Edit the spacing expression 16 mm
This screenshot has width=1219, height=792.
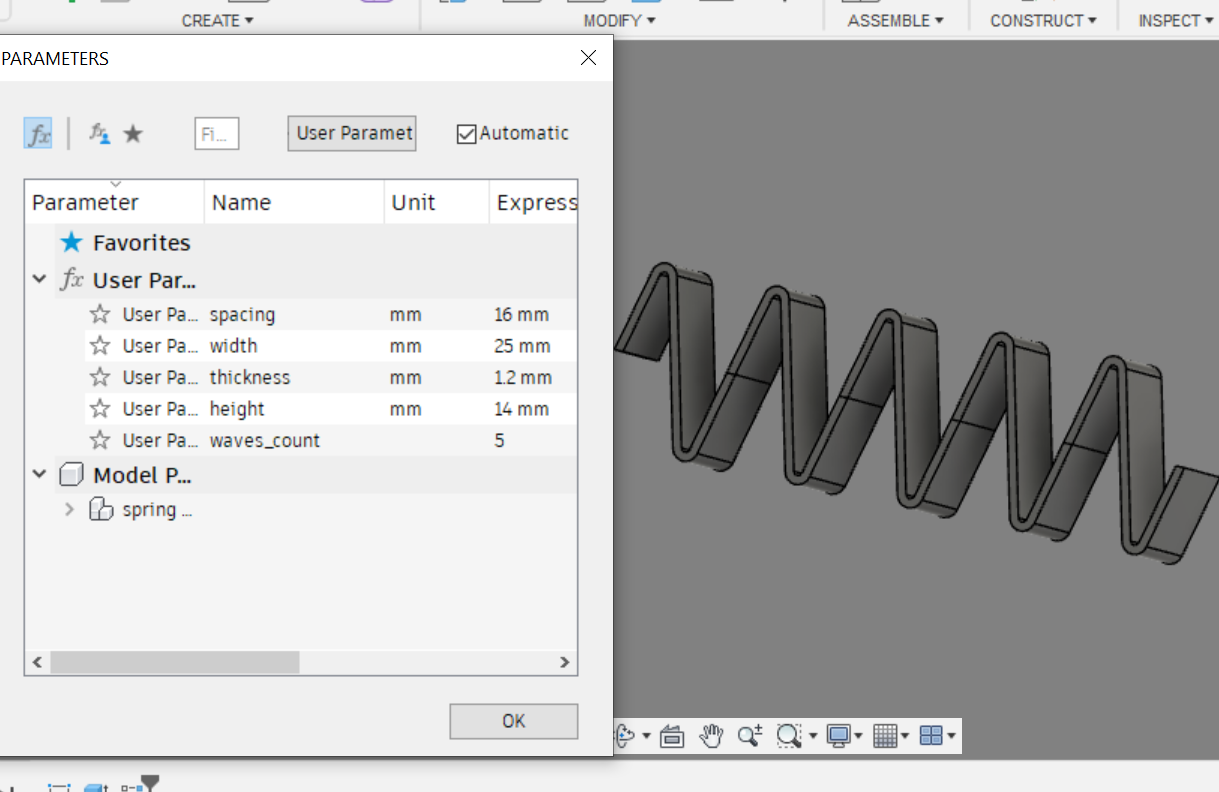tap(522, 314)
